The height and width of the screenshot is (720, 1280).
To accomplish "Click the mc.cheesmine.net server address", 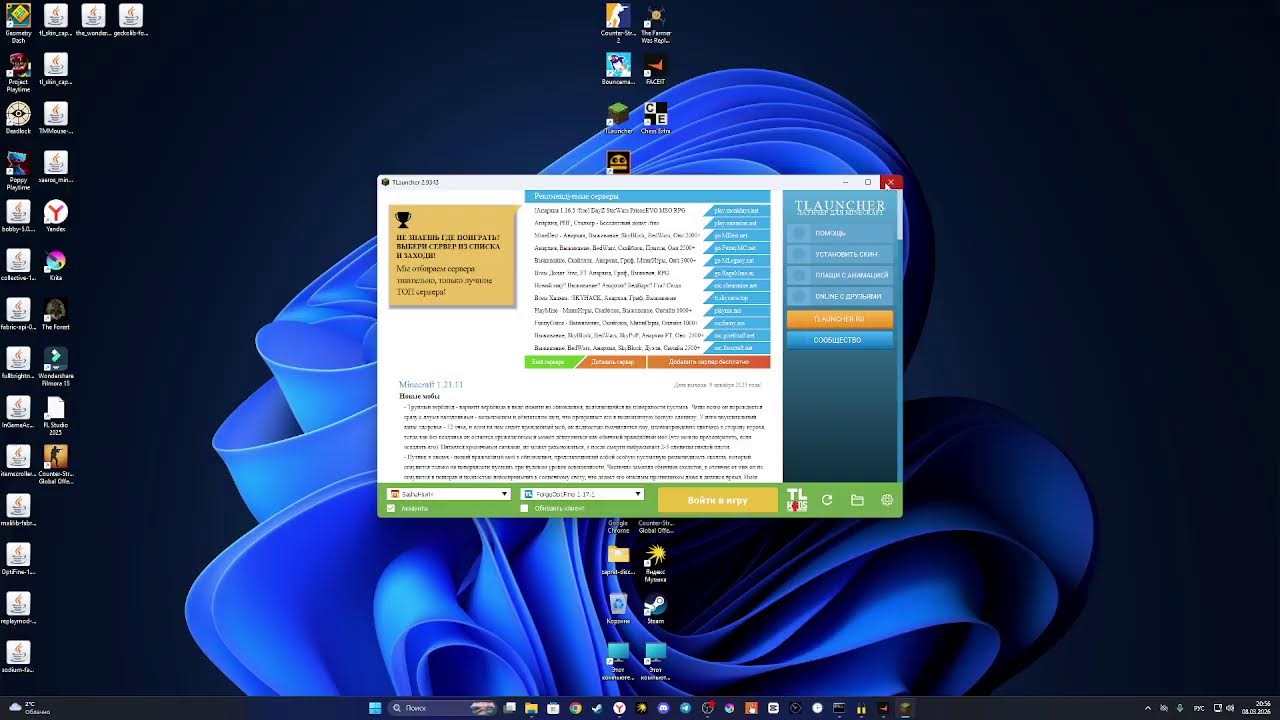I will (x=736, y=285).
